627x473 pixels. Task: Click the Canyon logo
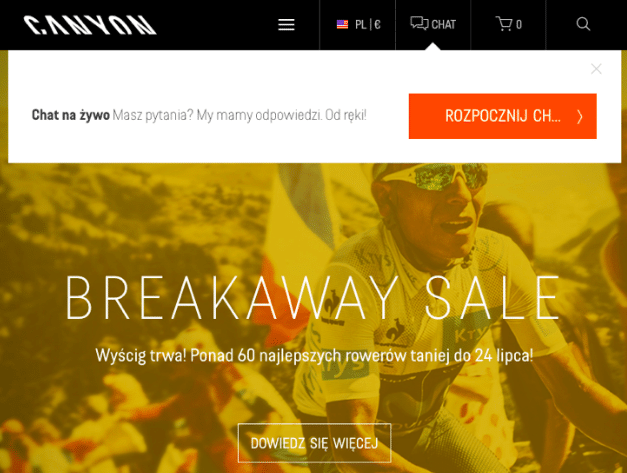pos(90,25)
